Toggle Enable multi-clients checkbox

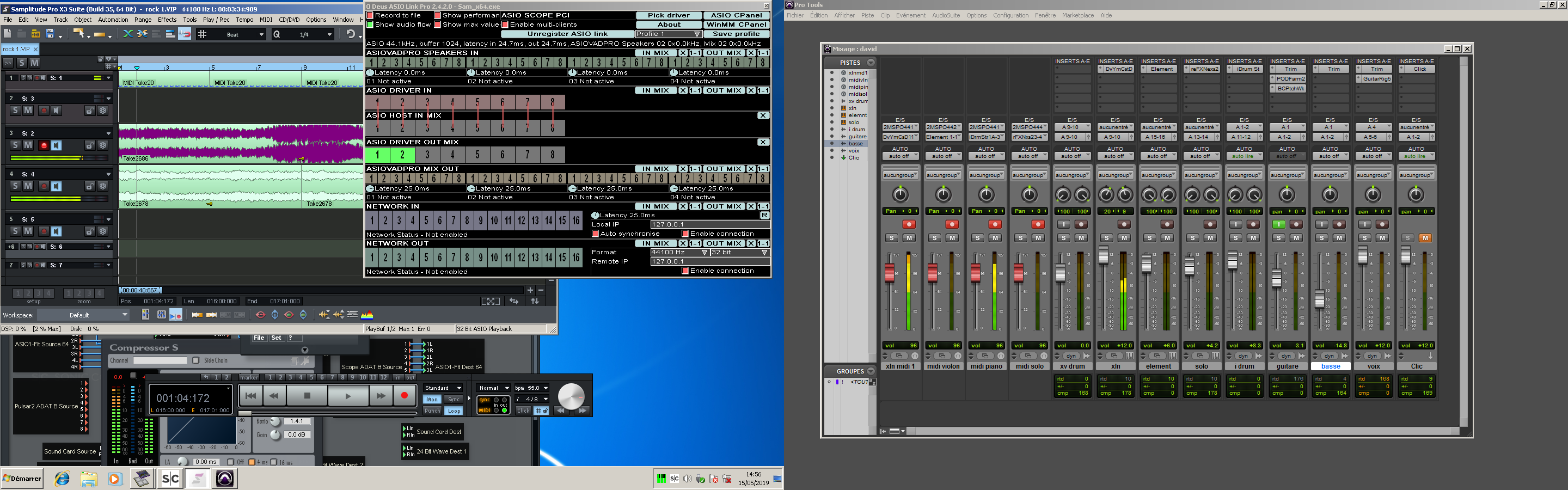point(505,24)
